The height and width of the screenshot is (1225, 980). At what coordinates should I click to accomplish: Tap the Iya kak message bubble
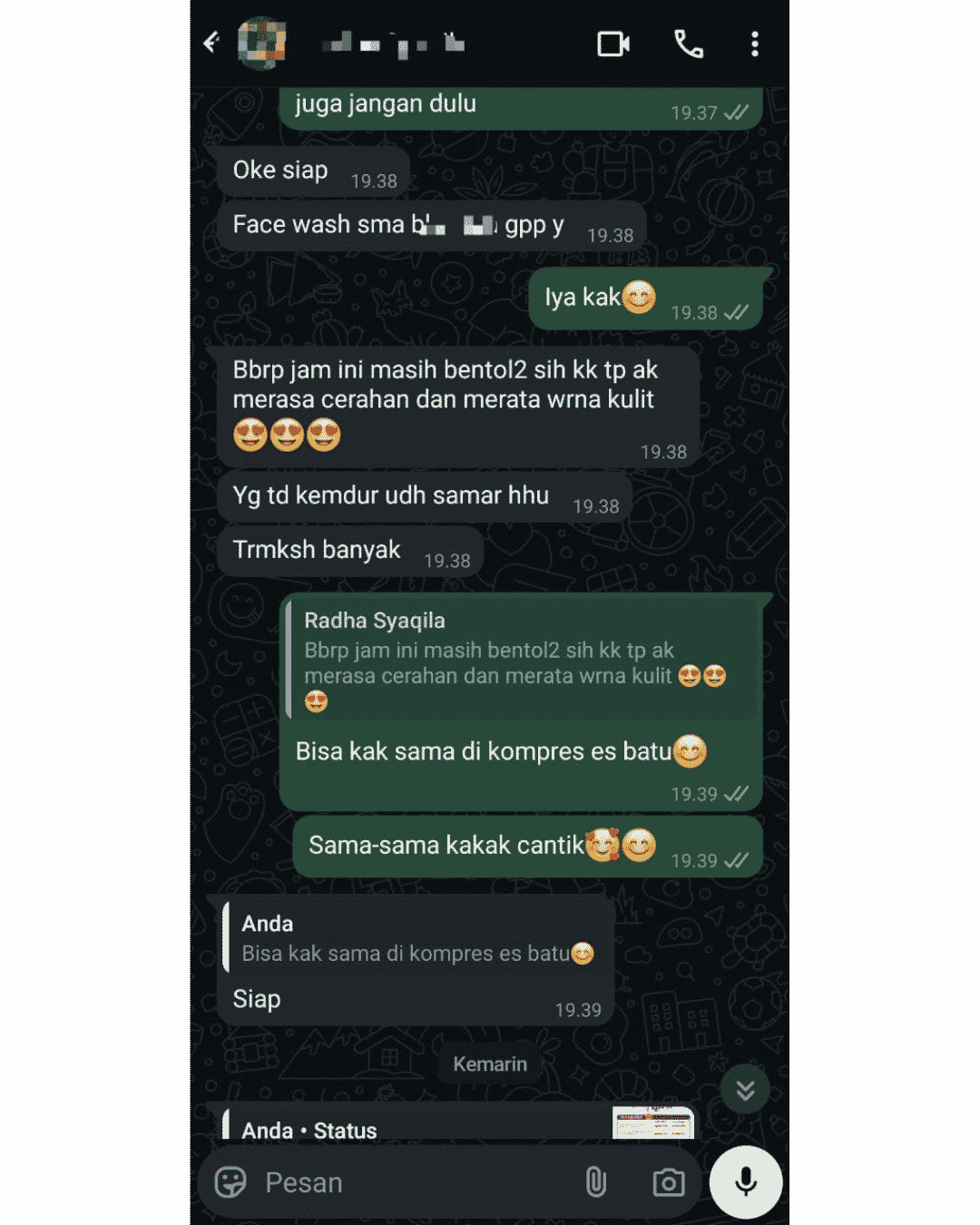click(646, 299)
